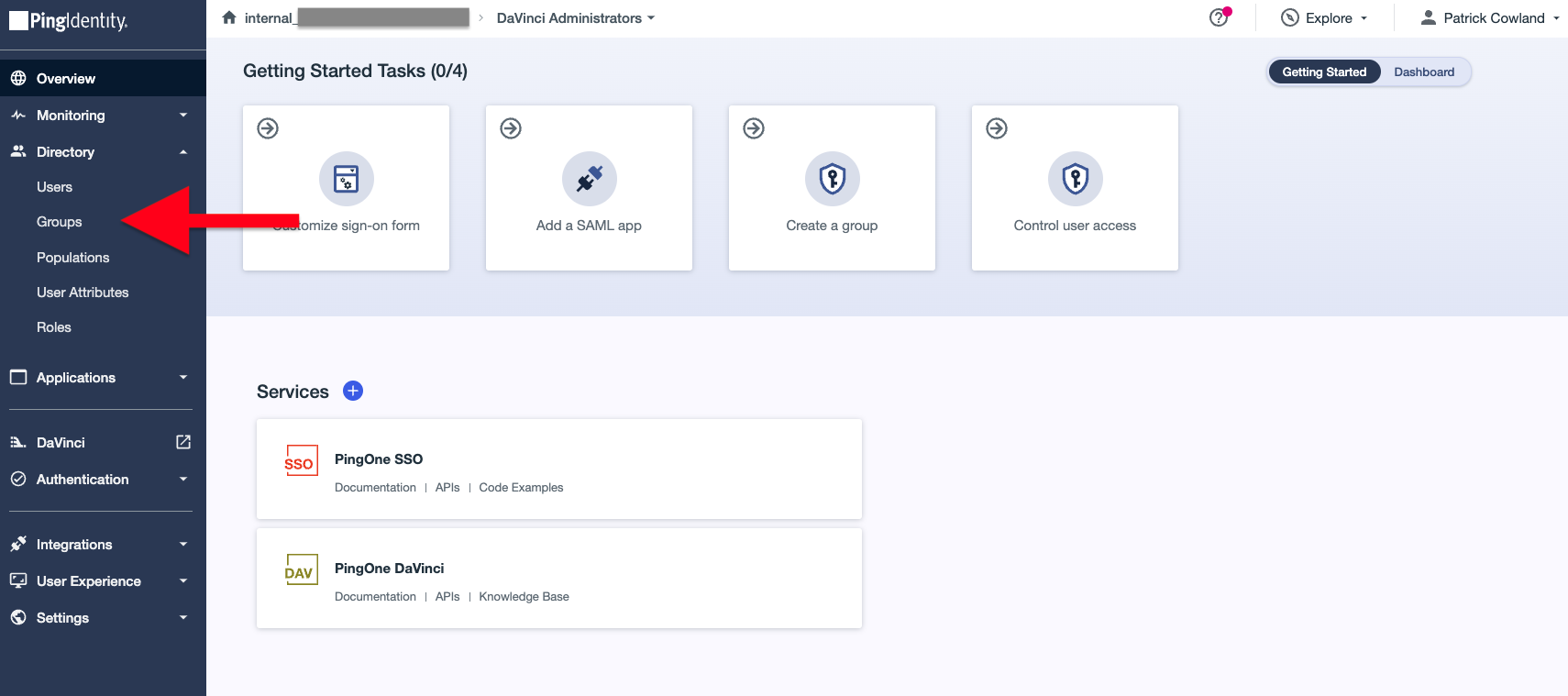Click the DaVinci flow icon in sidebar
The image size is (1568, 696).
pos(18,442)
